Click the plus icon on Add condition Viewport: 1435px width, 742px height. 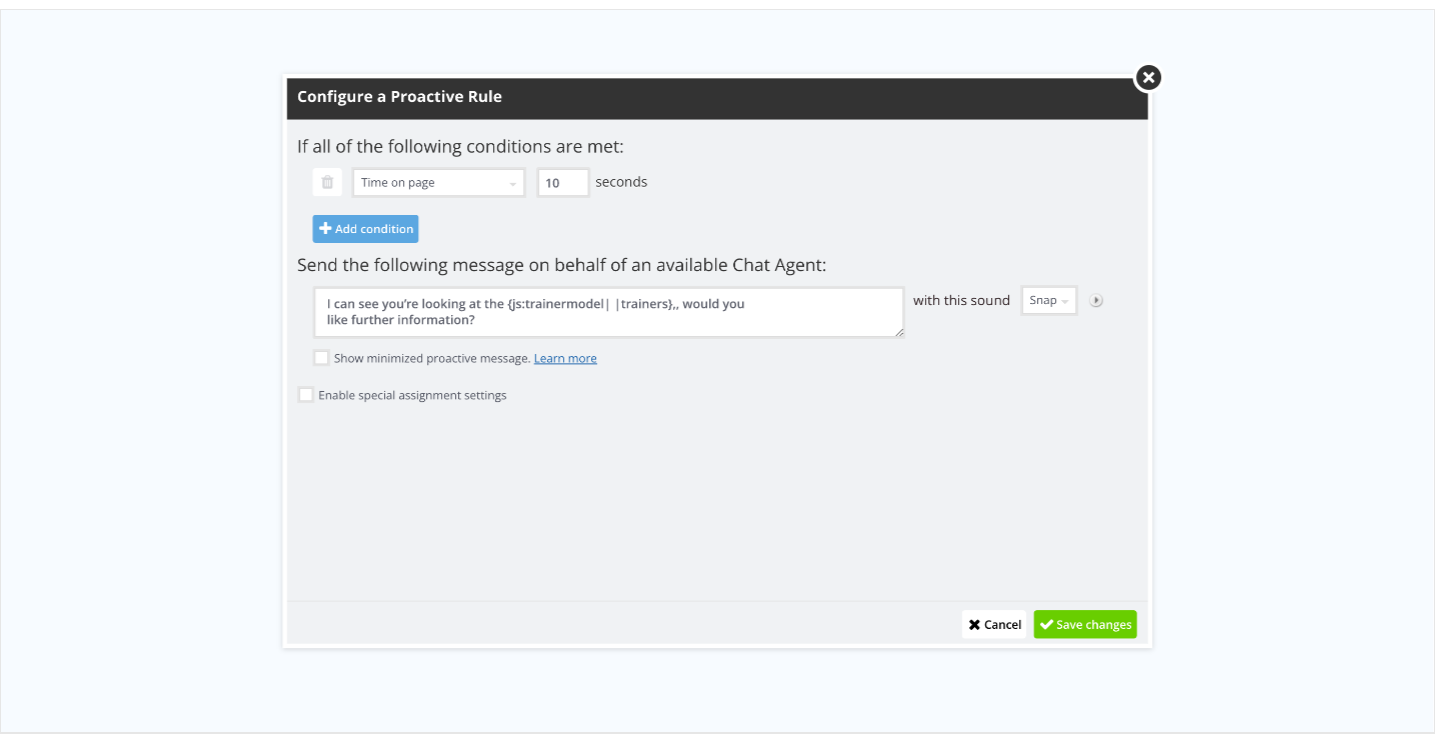tap(325, 229)
